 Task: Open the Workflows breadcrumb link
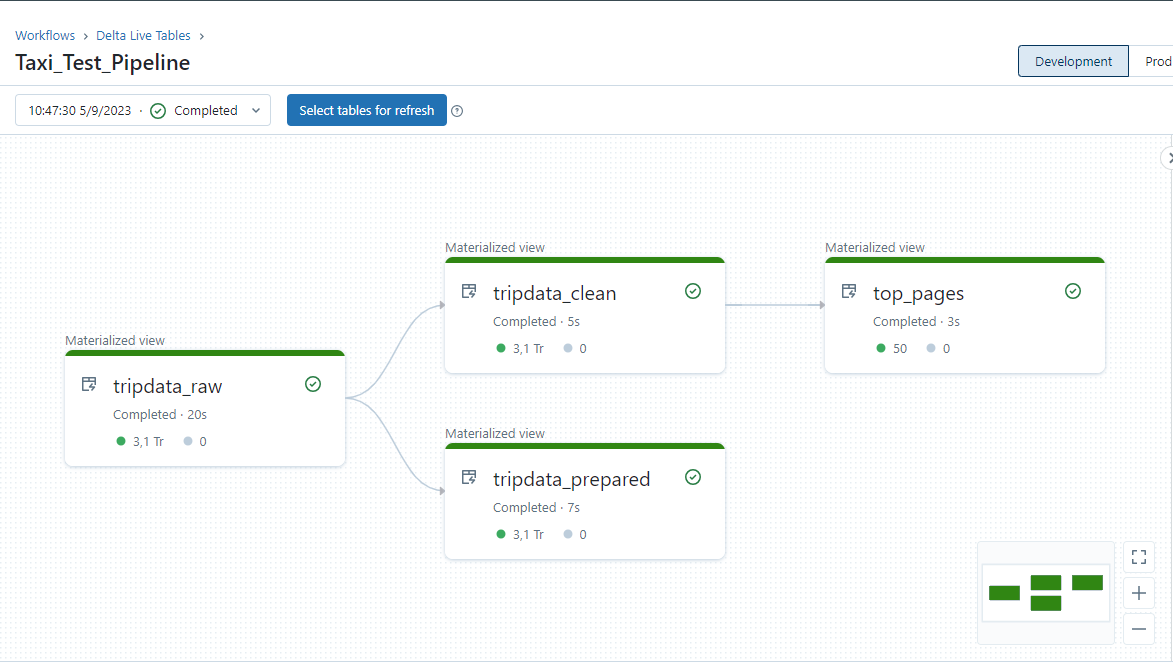(45, 35)
